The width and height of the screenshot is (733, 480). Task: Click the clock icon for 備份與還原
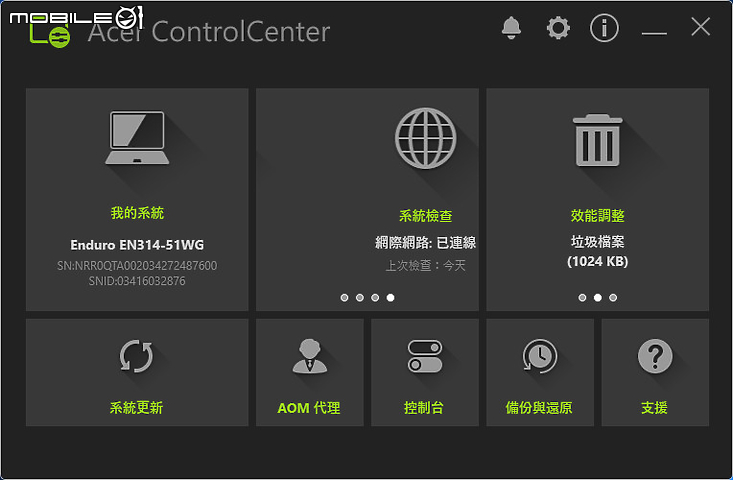point(540,356)
